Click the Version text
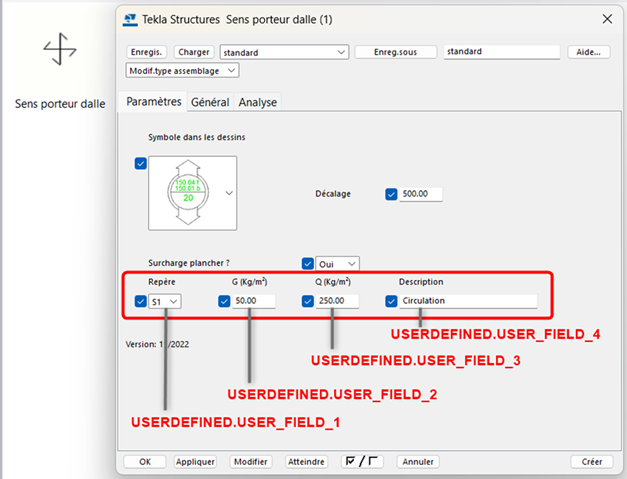The image size is (627, 479). 157,344
